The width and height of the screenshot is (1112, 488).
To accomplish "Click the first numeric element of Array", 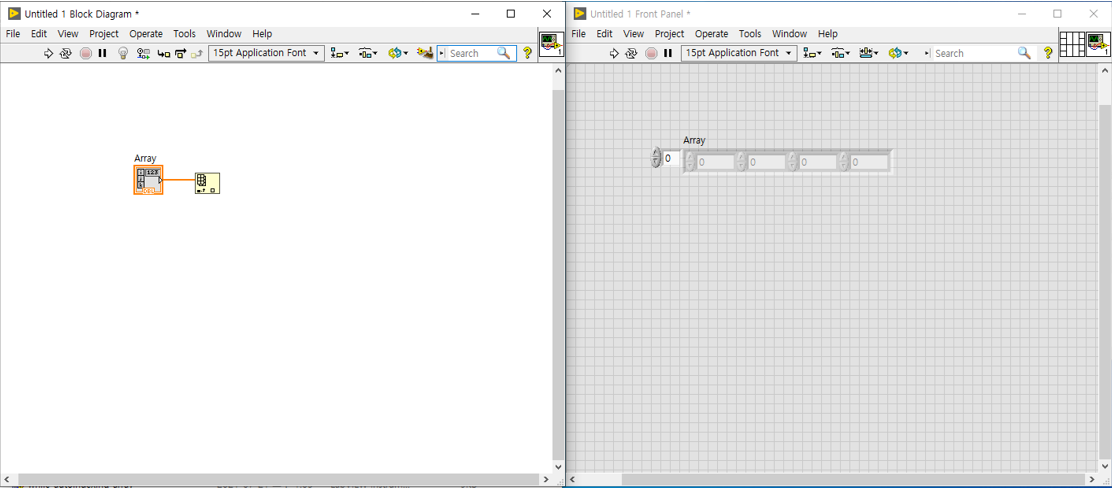I will point(716,162).
